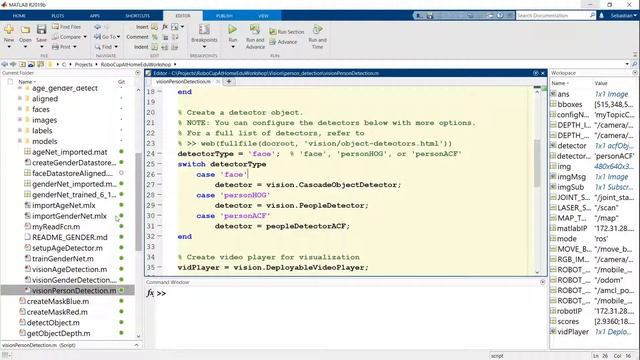Image resolution: width=640 pixels, height=360 pixels.
Task: Expand the labels folder
Action: coord(20,130)
